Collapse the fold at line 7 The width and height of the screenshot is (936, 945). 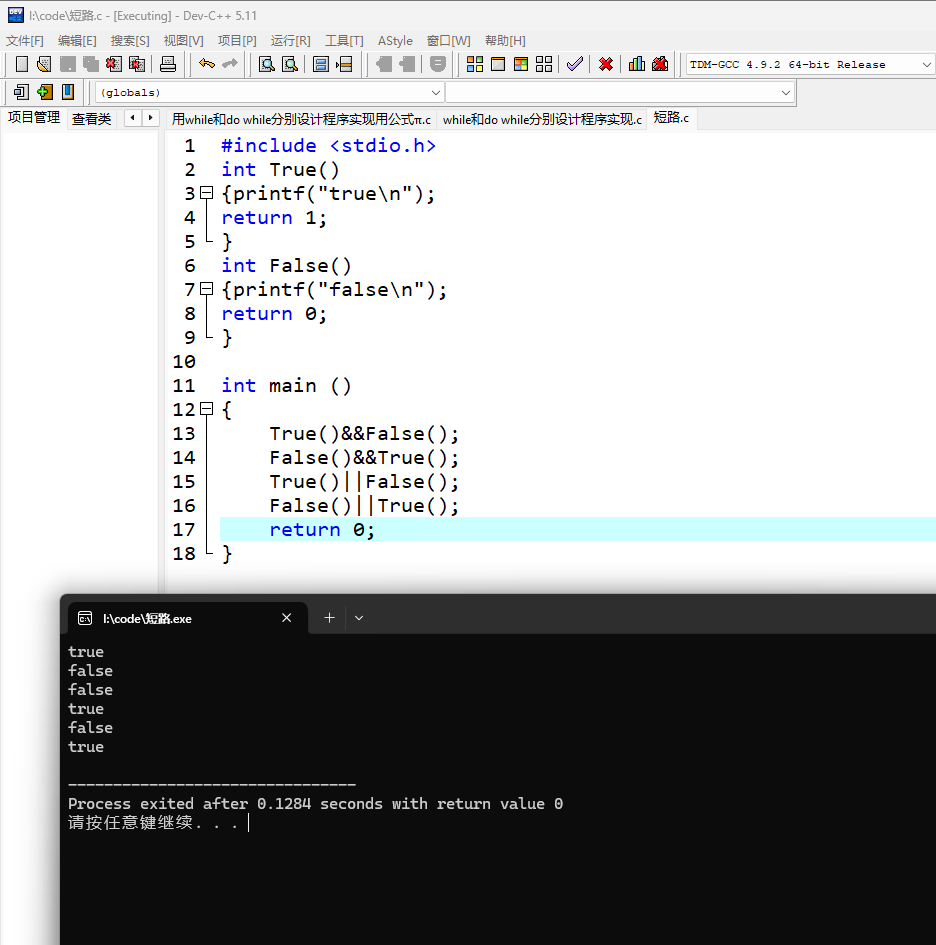207,289
